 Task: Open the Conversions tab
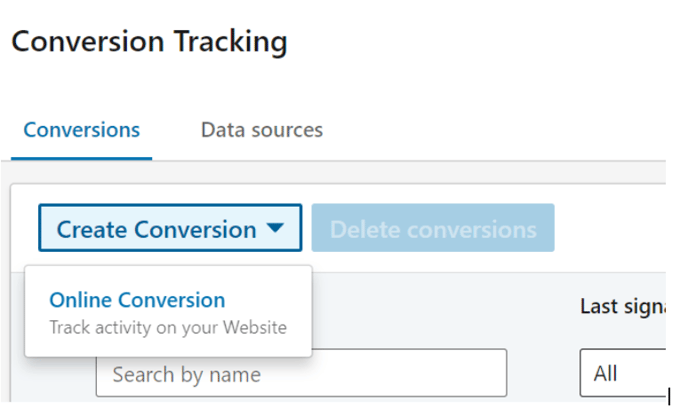[x=82, y=130]
